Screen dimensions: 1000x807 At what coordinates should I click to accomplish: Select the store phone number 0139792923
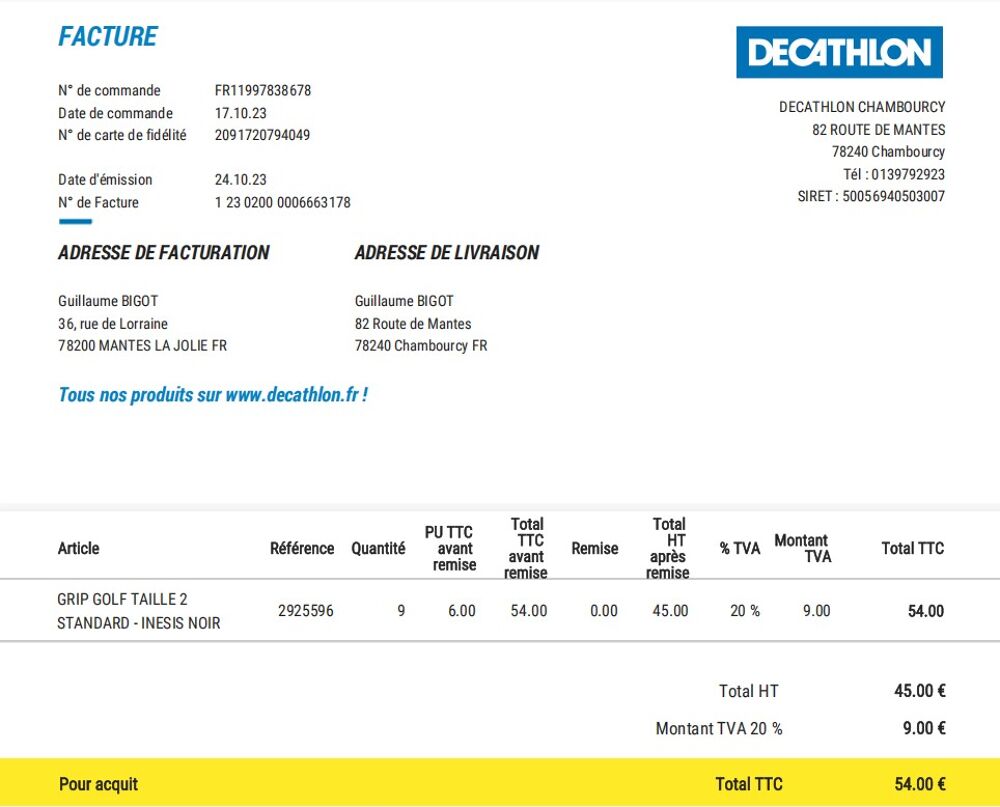[908, 175]
